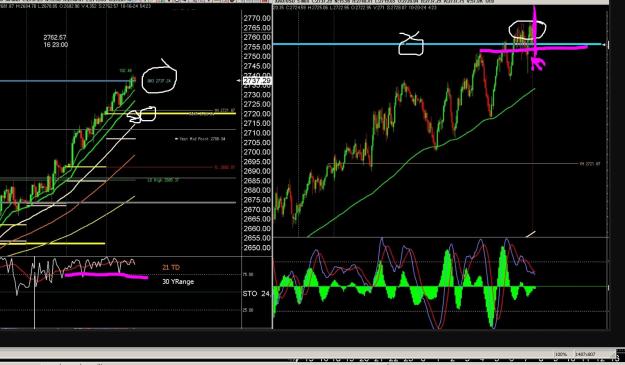Image resolution: width=625 pixels, height=365 pixels.
Task: Click the 2737.29 current price marker
Action: point(257,81)
